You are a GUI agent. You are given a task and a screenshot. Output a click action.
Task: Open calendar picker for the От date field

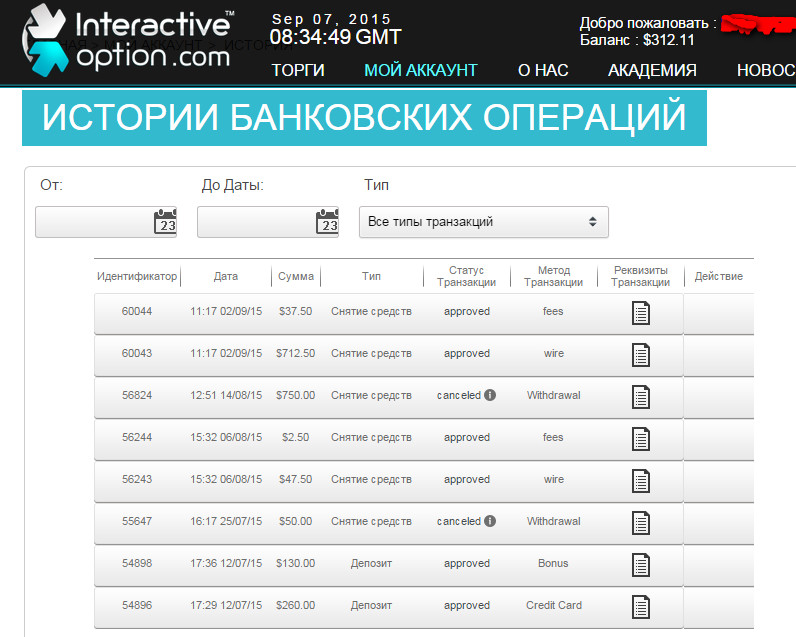[165, 222]
